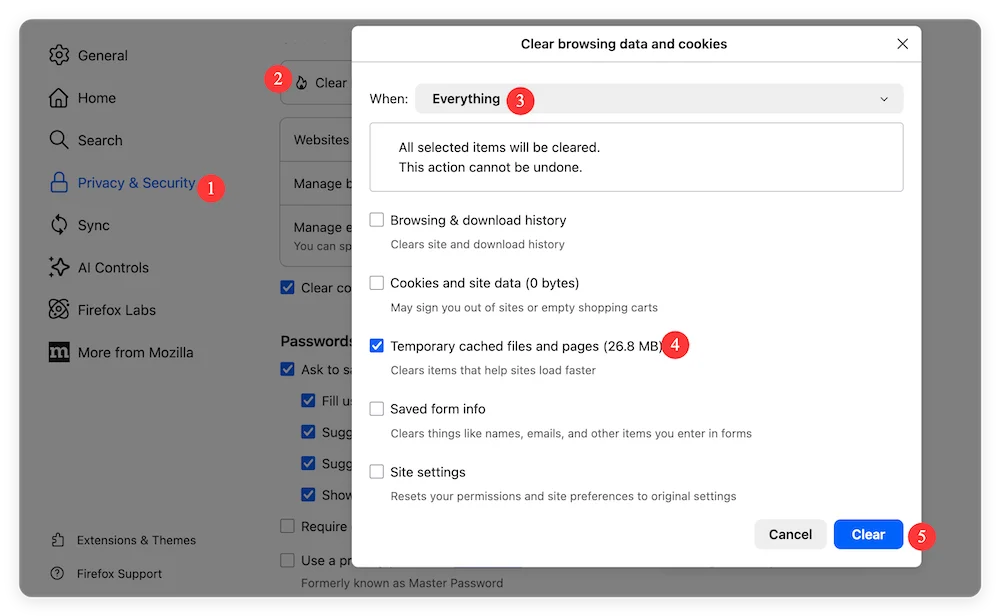
Task: Open the Use a primary password option
Action: coord(286,560)
